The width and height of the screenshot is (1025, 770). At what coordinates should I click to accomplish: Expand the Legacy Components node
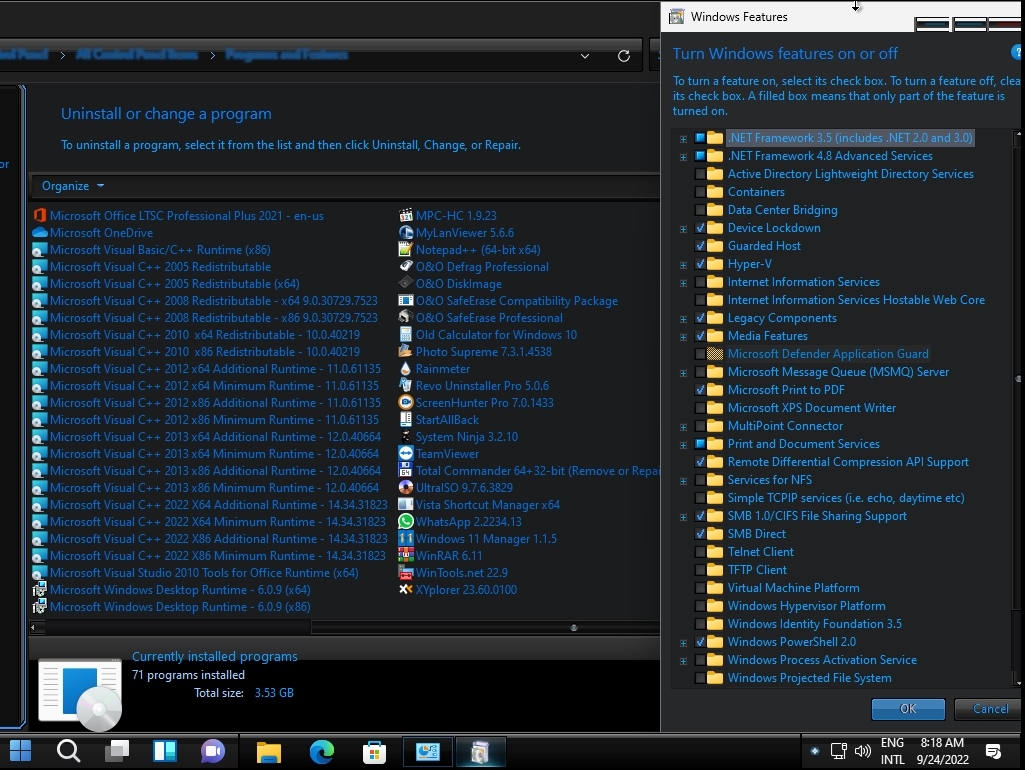pos(683,319)
